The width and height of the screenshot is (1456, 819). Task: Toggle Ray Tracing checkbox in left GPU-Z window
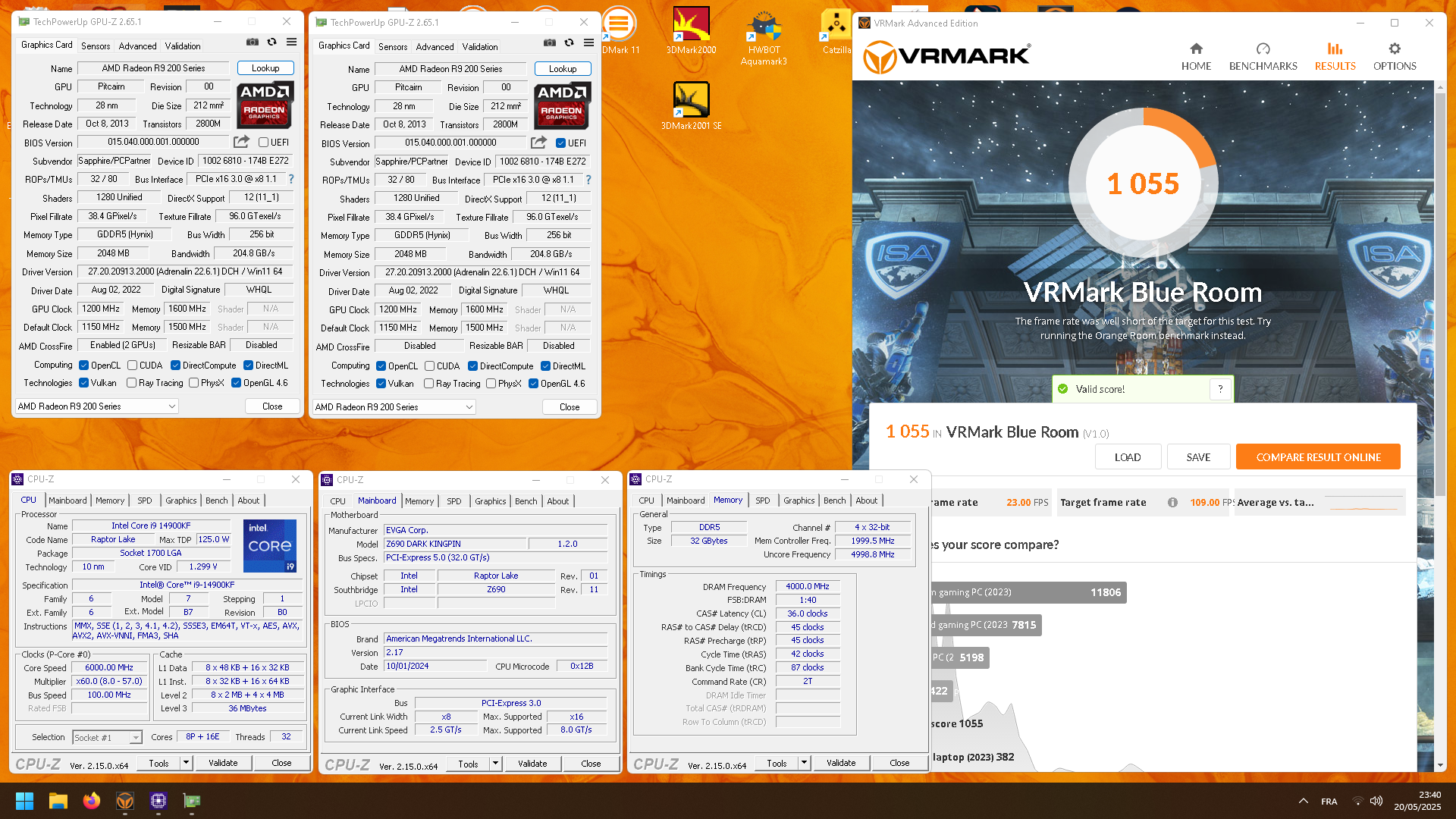[x=132, y=383]
